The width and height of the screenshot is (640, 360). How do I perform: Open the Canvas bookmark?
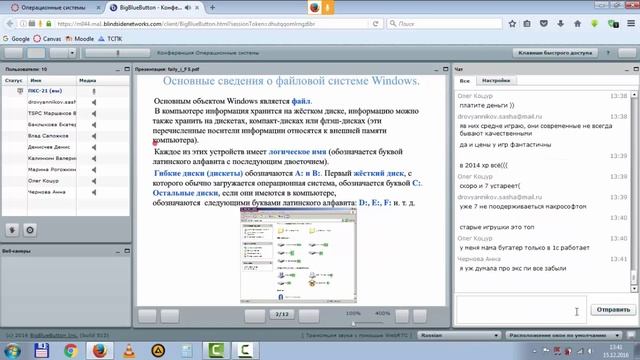pos(47,39)
